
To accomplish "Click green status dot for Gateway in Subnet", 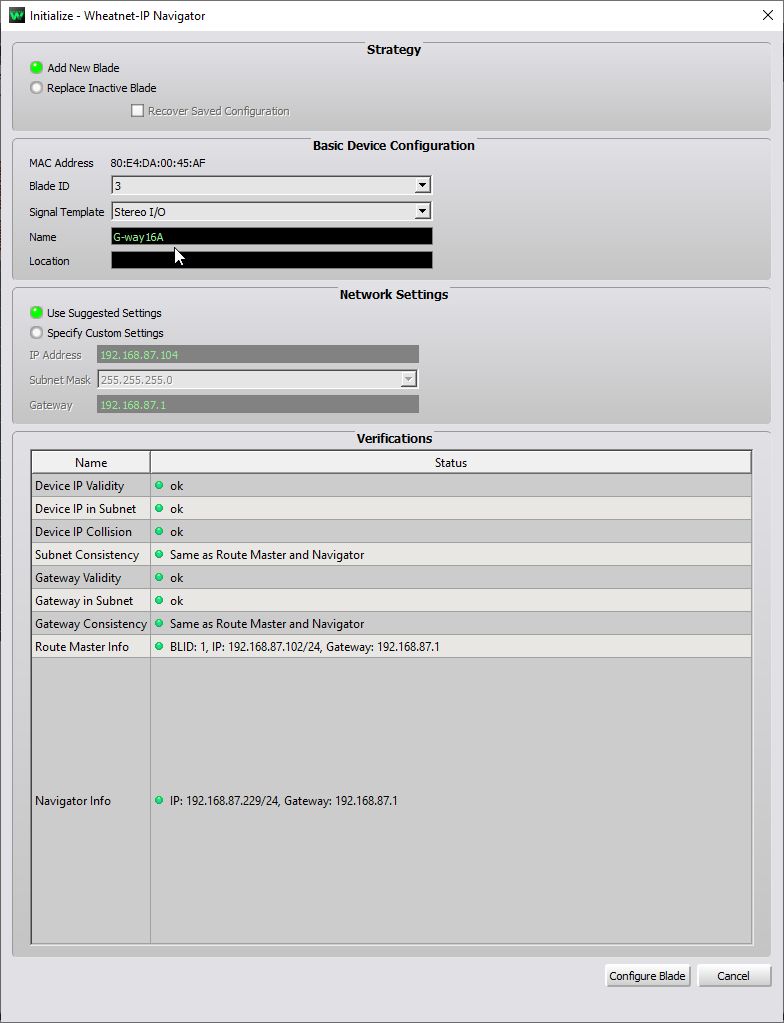I will 159,600.
